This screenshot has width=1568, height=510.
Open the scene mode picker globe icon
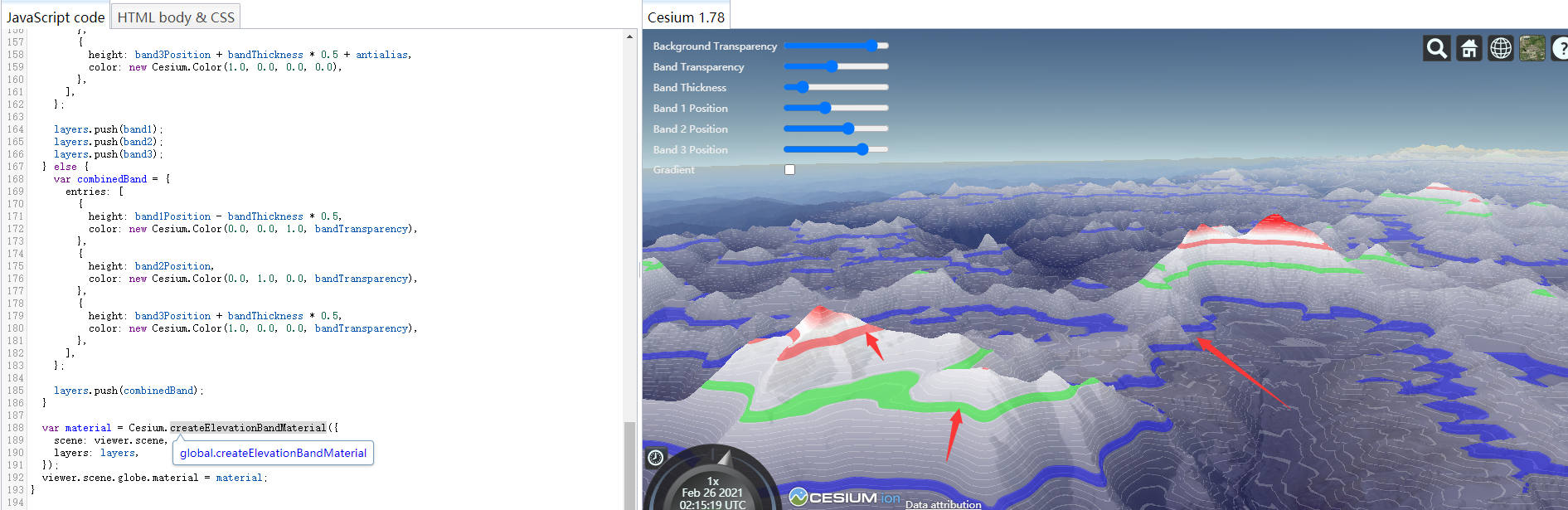click(x=1501, y=48)
